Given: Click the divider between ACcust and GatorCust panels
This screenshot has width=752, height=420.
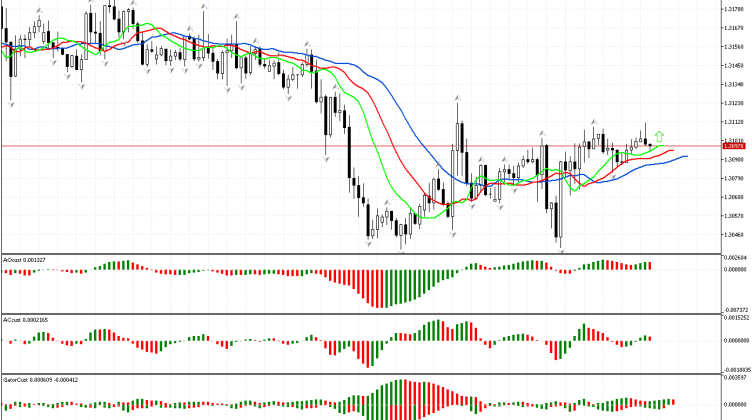Looking at the screenshot, I should pyautogui.click(x=360, y=374).
